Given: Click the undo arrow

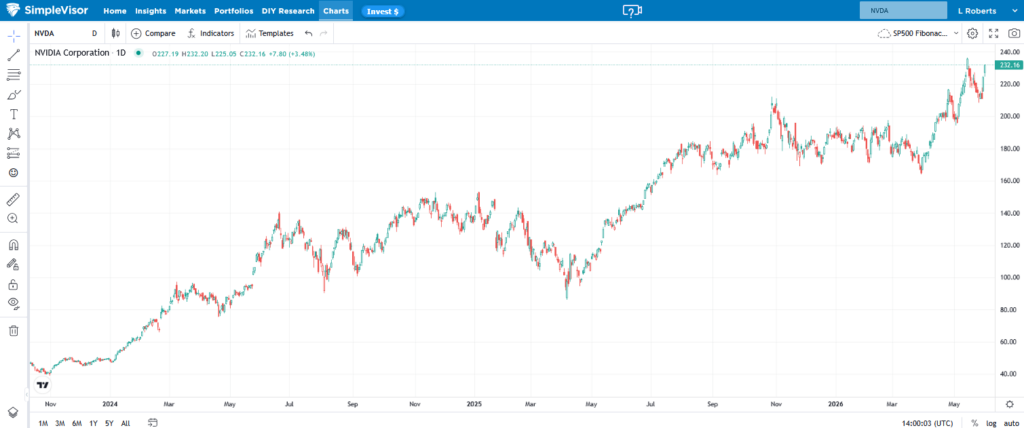Looking at the screenshot, I should 308,33.
